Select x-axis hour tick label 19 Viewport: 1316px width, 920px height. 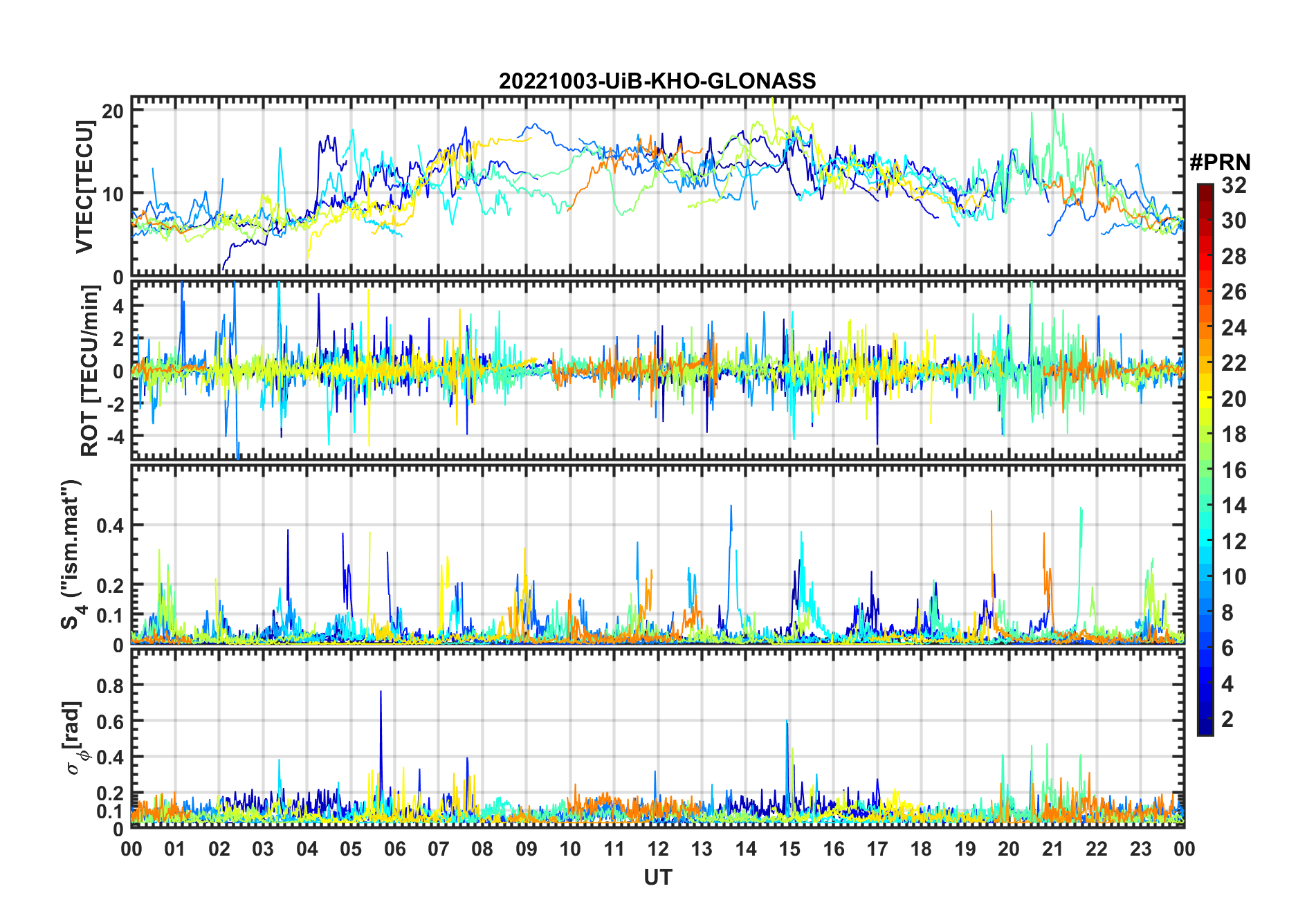965,849
